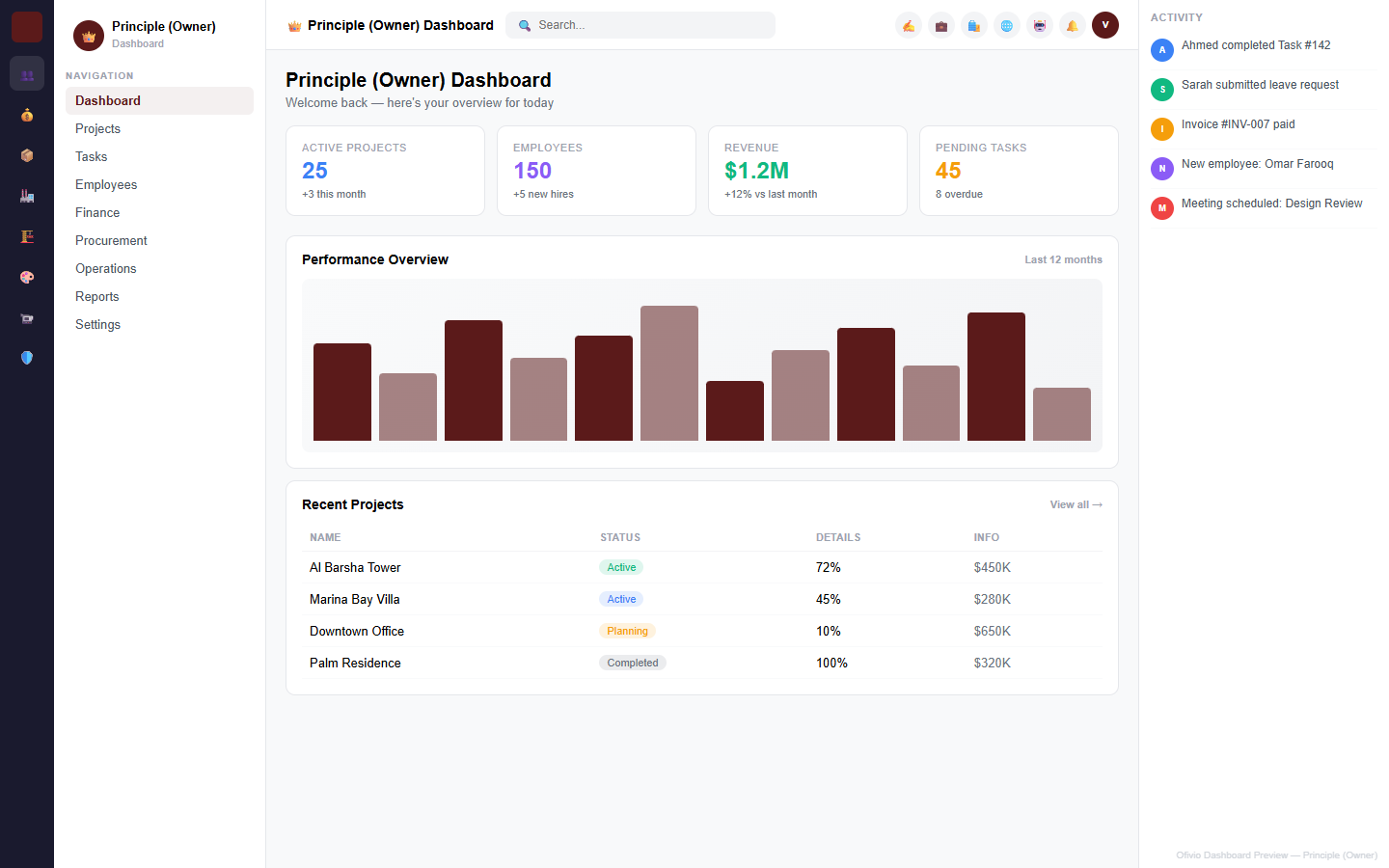Screen dimensions: 1389x868
Task: Open Ahmed completed Task #142 activity
Action: 1262,49
